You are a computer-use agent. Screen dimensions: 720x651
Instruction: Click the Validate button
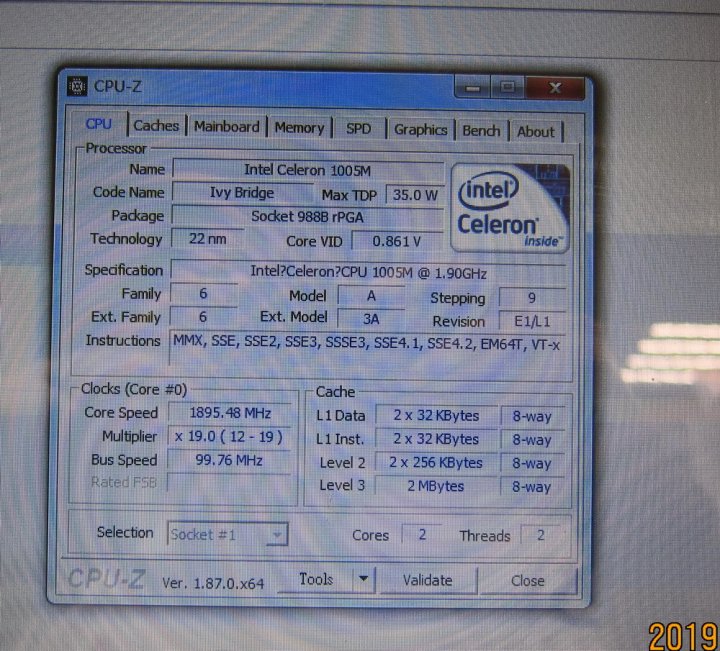(x=428, y=580)
